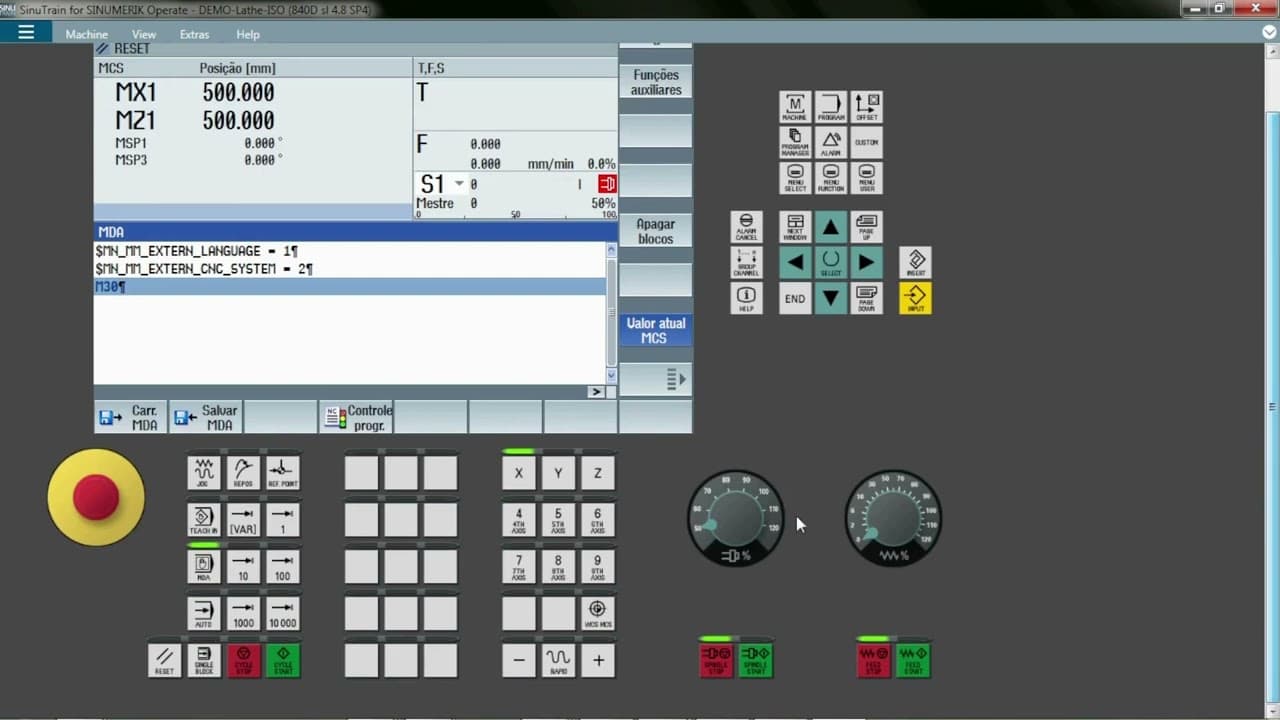Click the left arrow cursor key

tap(795, 263)
